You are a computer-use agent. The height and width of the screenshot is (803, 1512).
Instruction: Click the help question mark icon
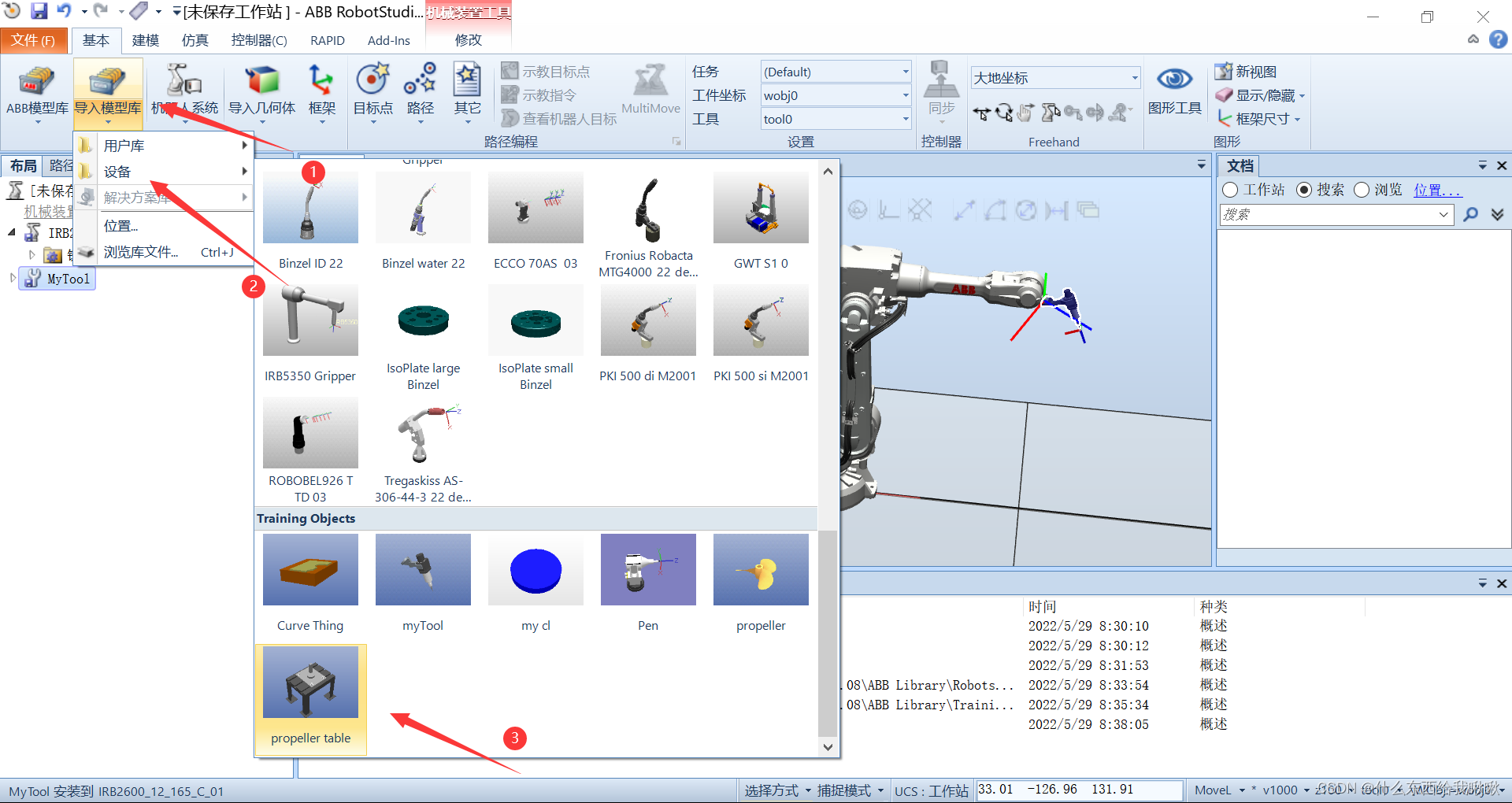pos(1498,39)
